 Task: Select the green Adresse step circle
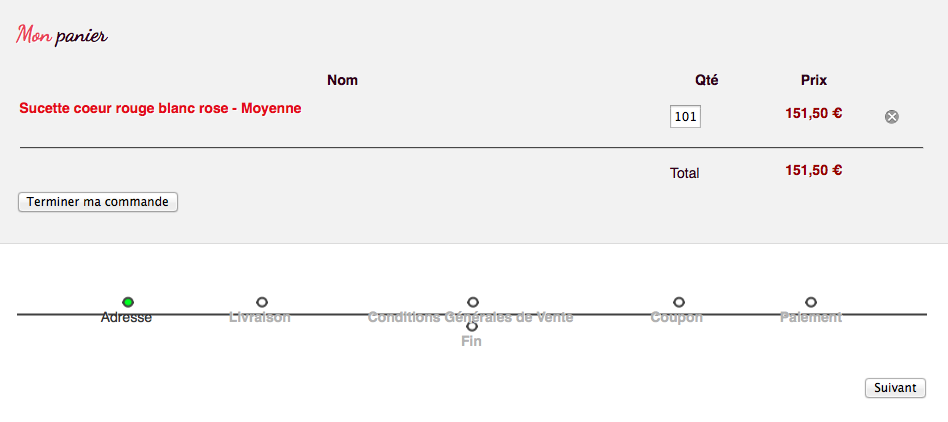[128, 302]
